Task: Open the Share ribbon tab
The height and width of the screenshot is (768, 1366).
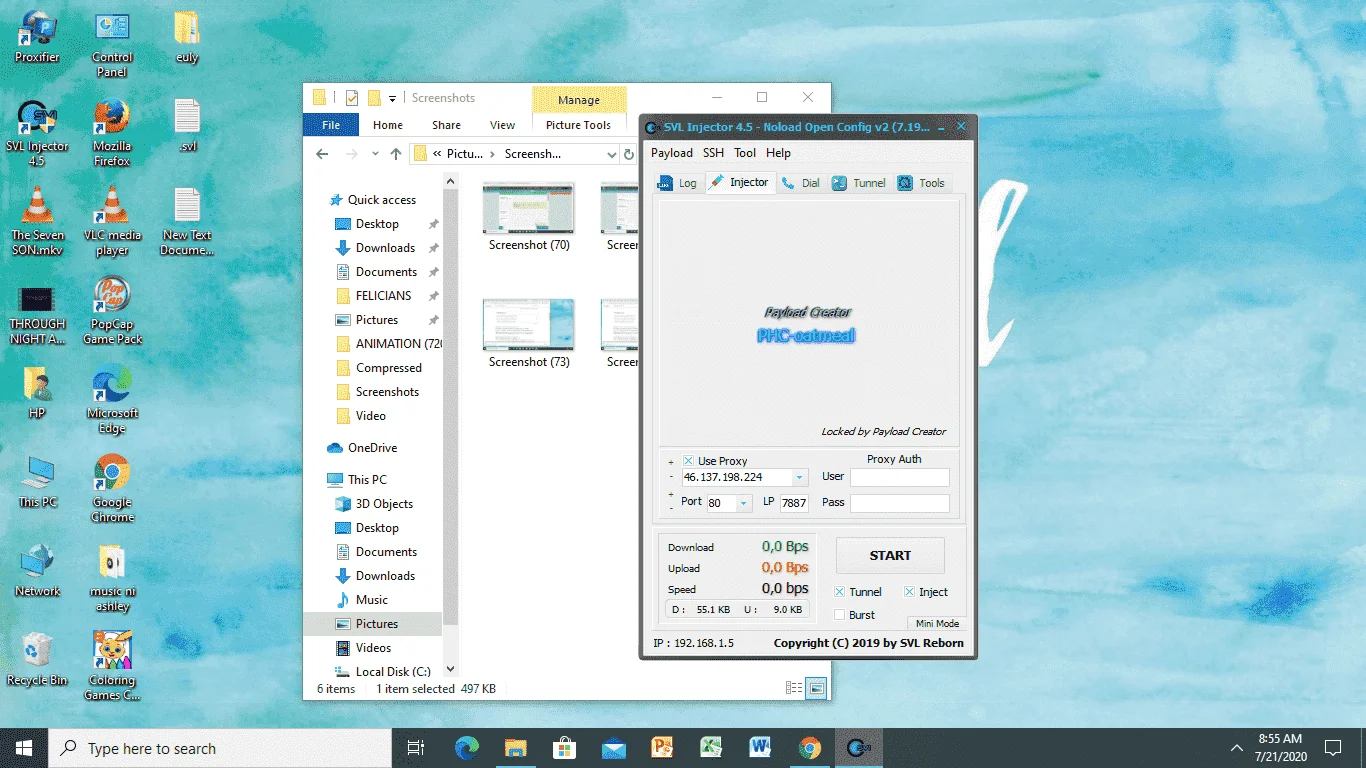Action: point(447,125)
